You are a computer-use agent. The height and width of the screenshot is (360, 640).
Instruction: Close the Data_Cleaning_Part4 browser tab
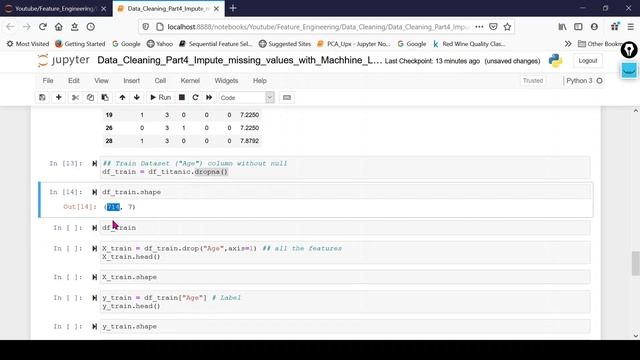(216, 8)
